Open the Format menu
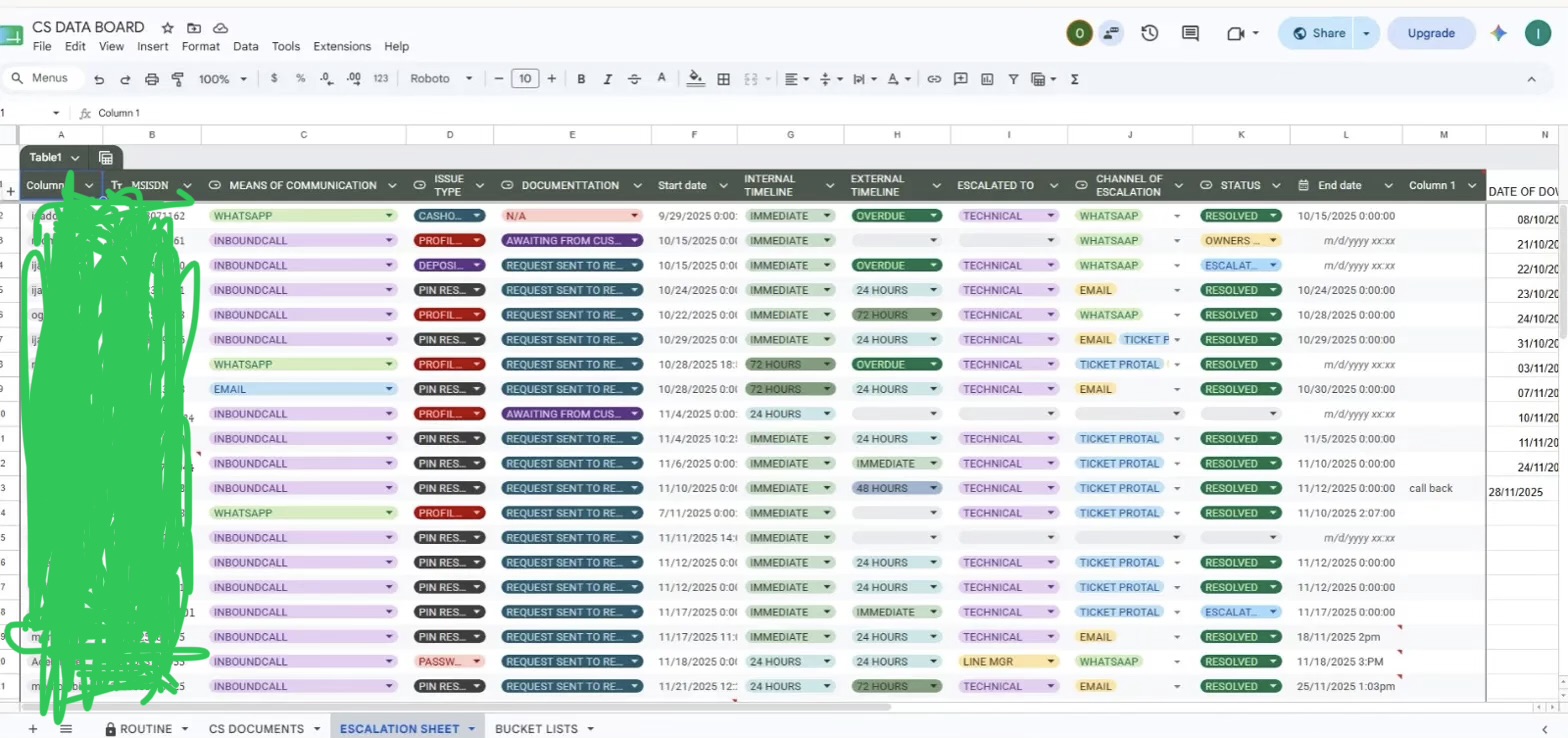The width and height of the screenshot is (1568, 738). pos(201,46)
